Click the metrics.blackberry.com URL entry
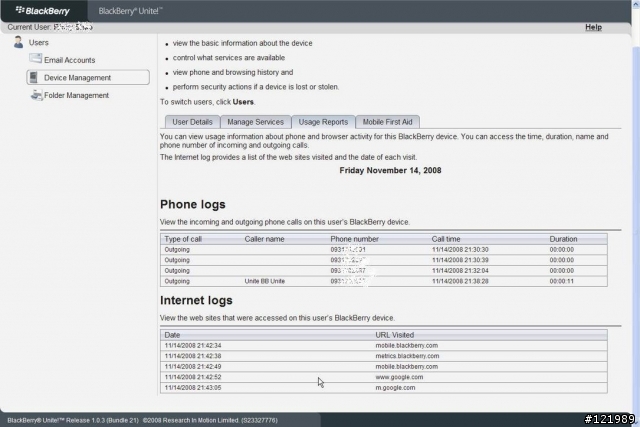The width and height of the screenshot is (640, 427). click(407, 356)
